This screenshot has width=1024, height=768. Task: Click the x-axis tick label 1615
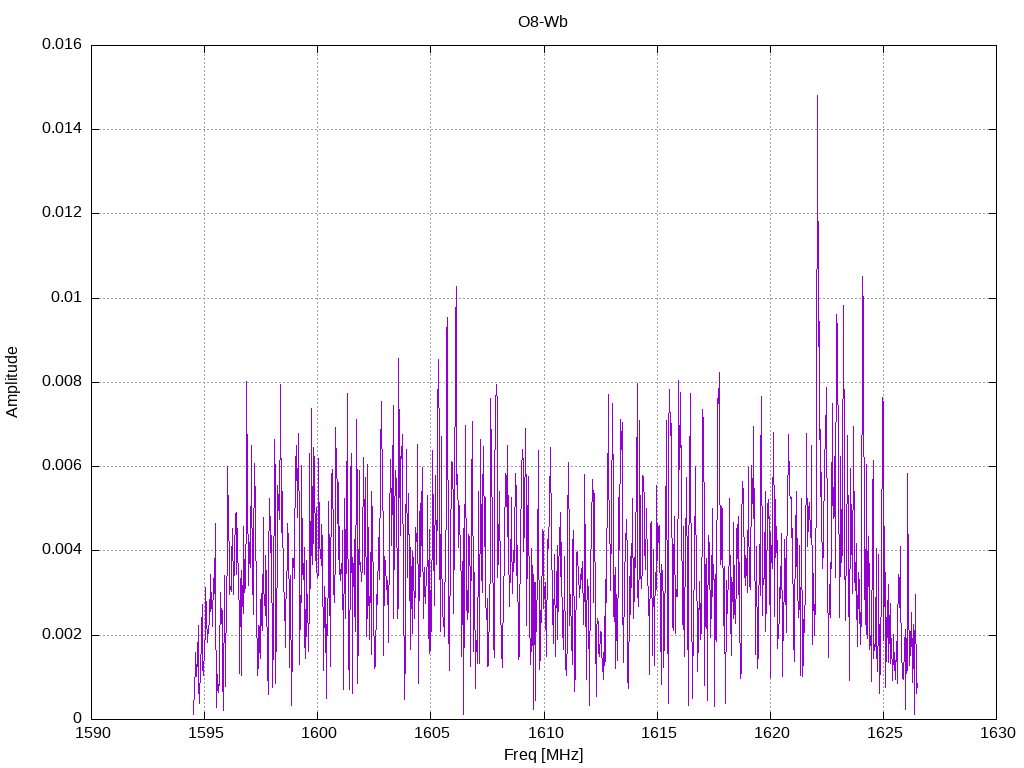point(658,733)
